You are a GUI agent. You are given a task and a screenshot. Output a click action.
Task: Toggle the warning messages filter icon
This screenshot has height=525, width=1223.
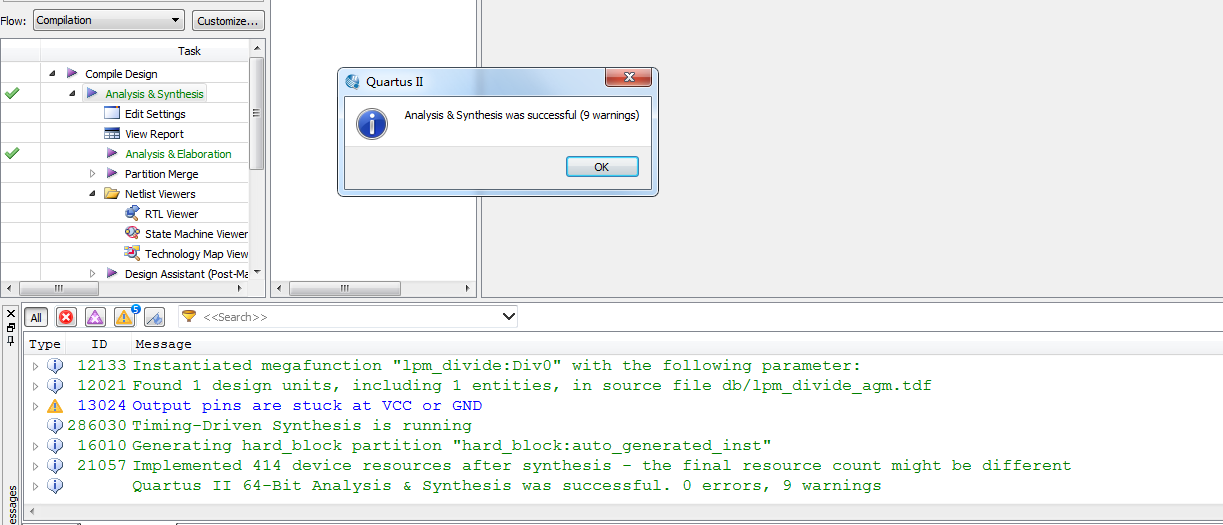pos(125,317)
